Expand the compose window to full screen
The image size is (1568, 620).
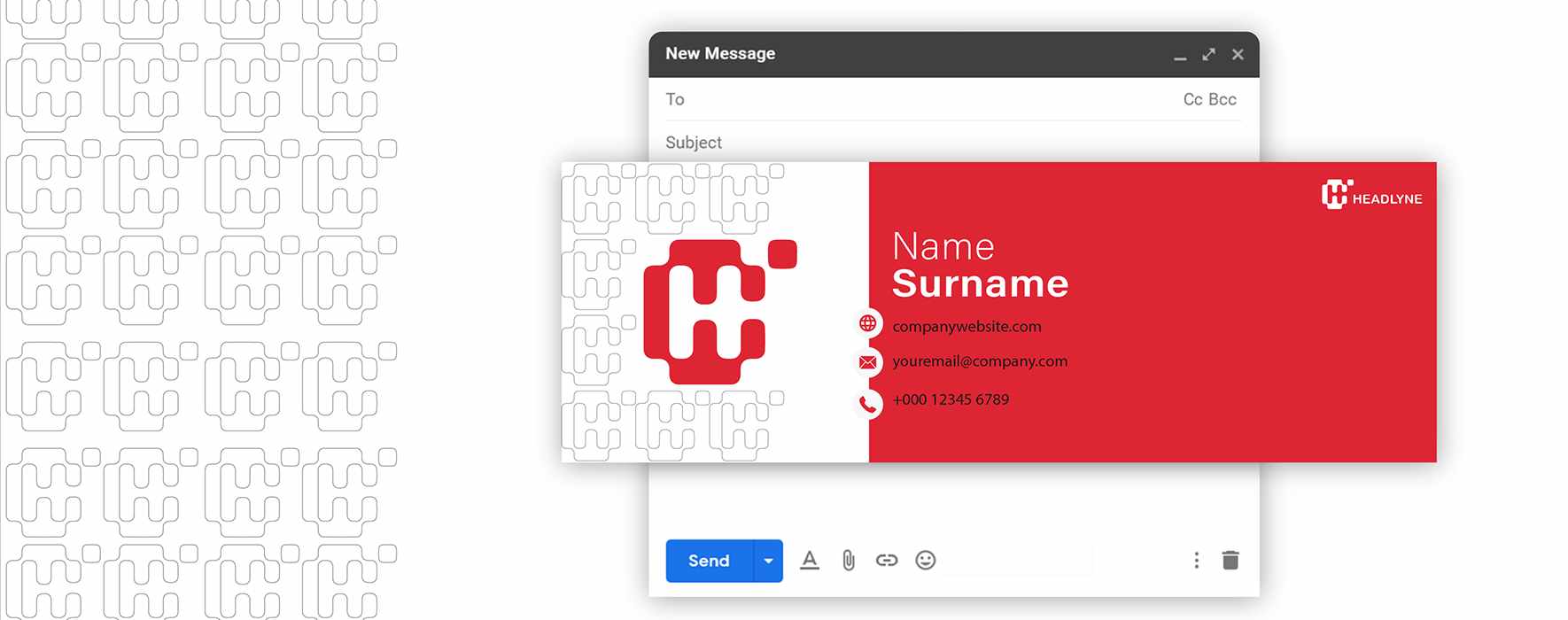coord(1208,55)
